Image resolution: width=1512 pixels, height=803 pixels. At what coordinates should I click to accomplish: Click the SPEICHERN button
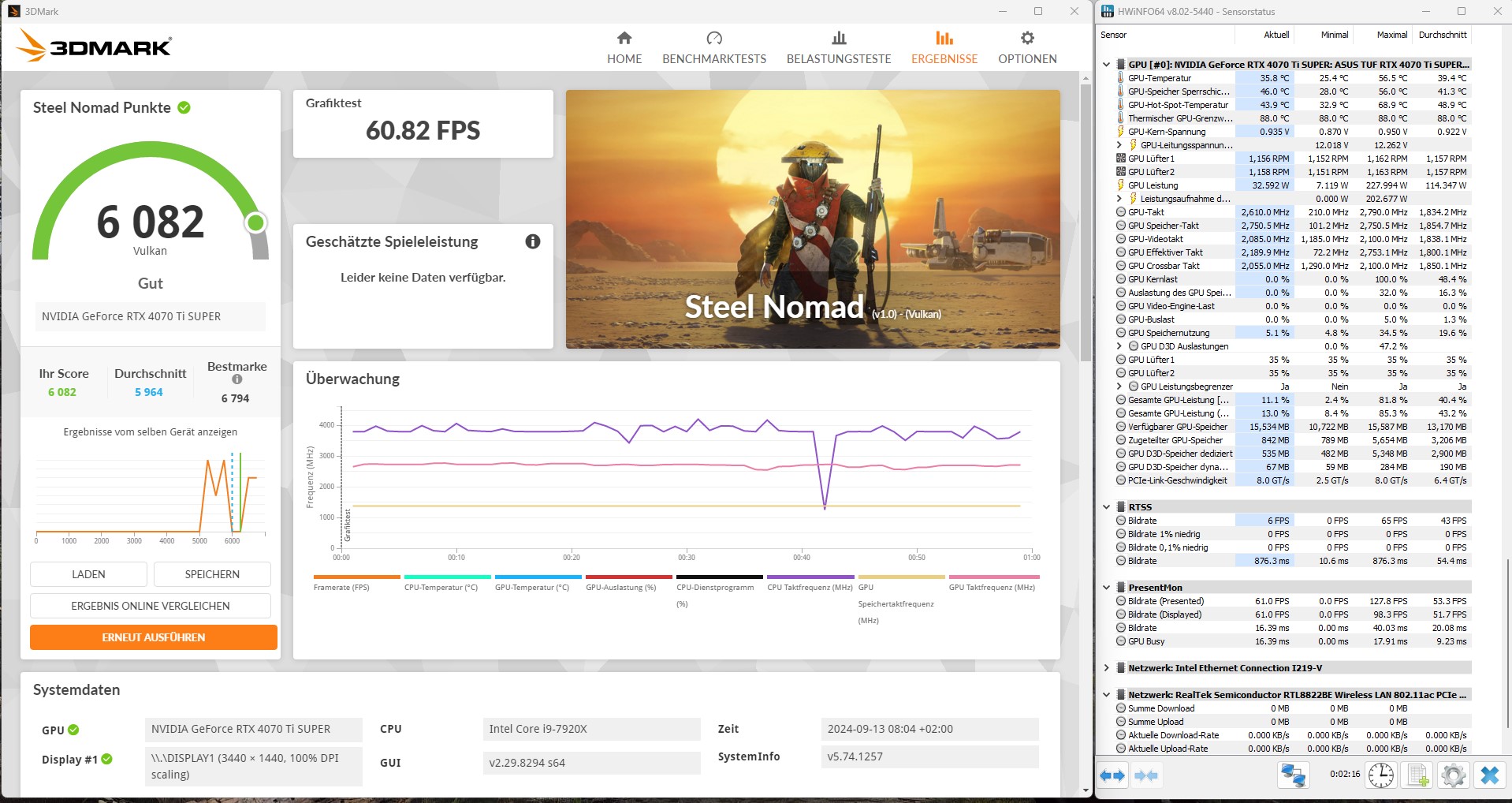[212, 574]
